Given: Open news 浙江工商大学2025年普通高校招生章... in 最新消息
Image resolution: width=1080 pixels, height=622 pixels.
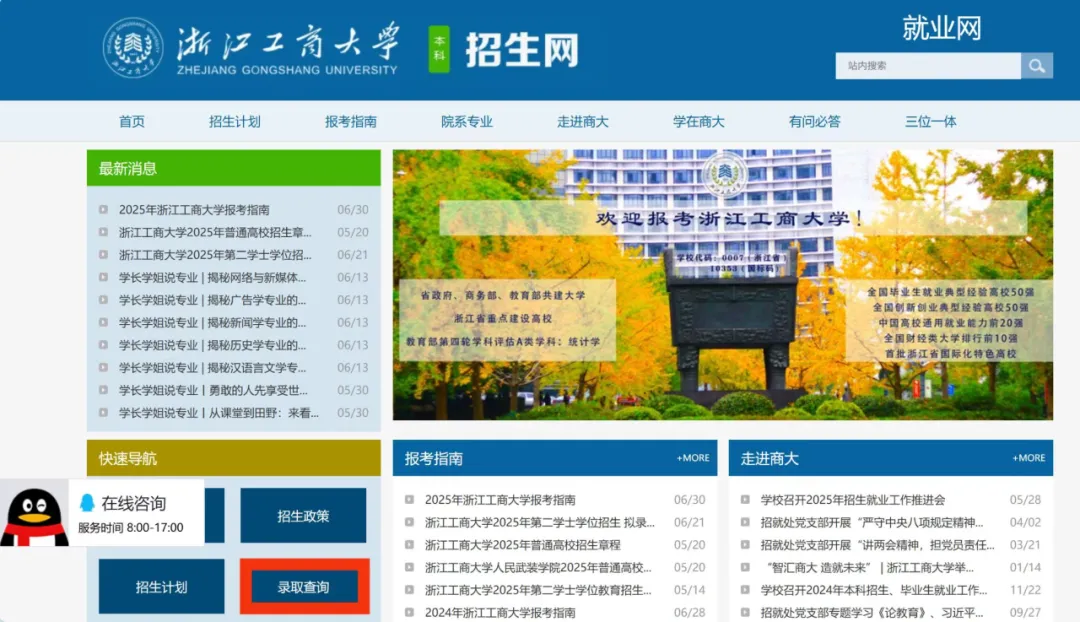Looking at the screenshot, I should (x=215, y=232).
